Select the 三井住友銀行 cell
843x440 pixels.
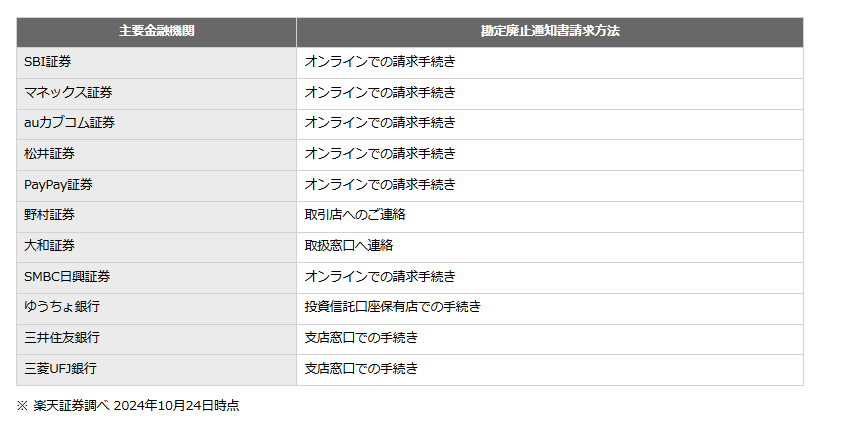click(x=156, y=339)
